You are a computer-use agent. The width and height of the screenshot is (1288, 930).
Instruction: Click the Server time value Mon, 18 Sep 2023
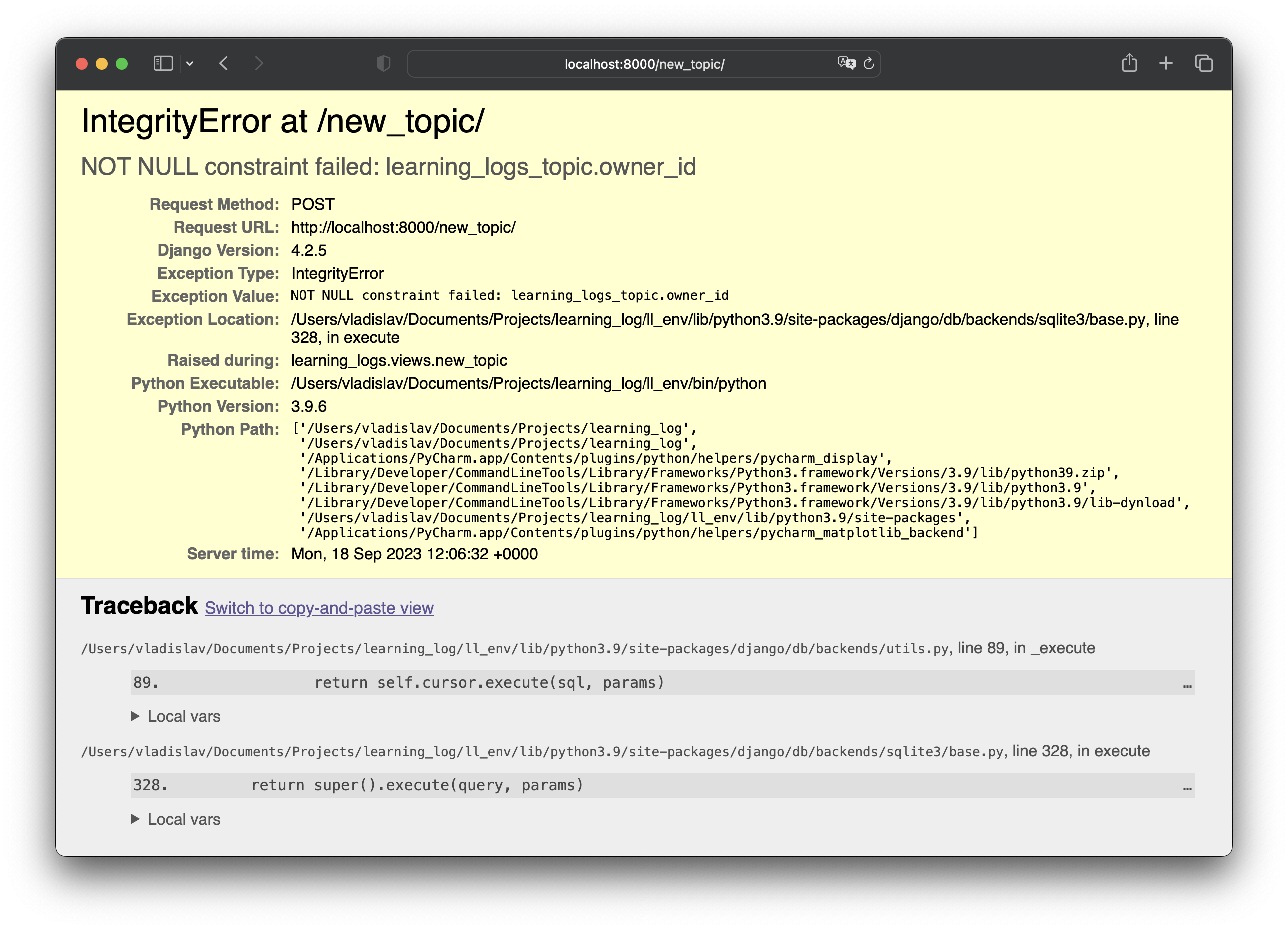coord(415,554)
